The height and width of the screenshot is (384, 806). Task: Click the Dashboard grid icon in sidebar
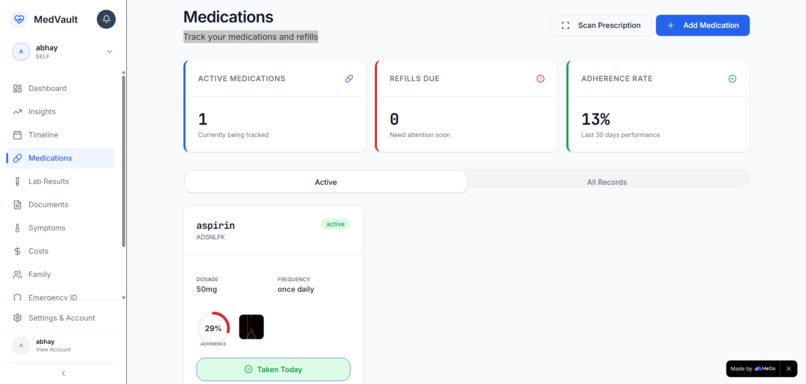coord(17,88)
